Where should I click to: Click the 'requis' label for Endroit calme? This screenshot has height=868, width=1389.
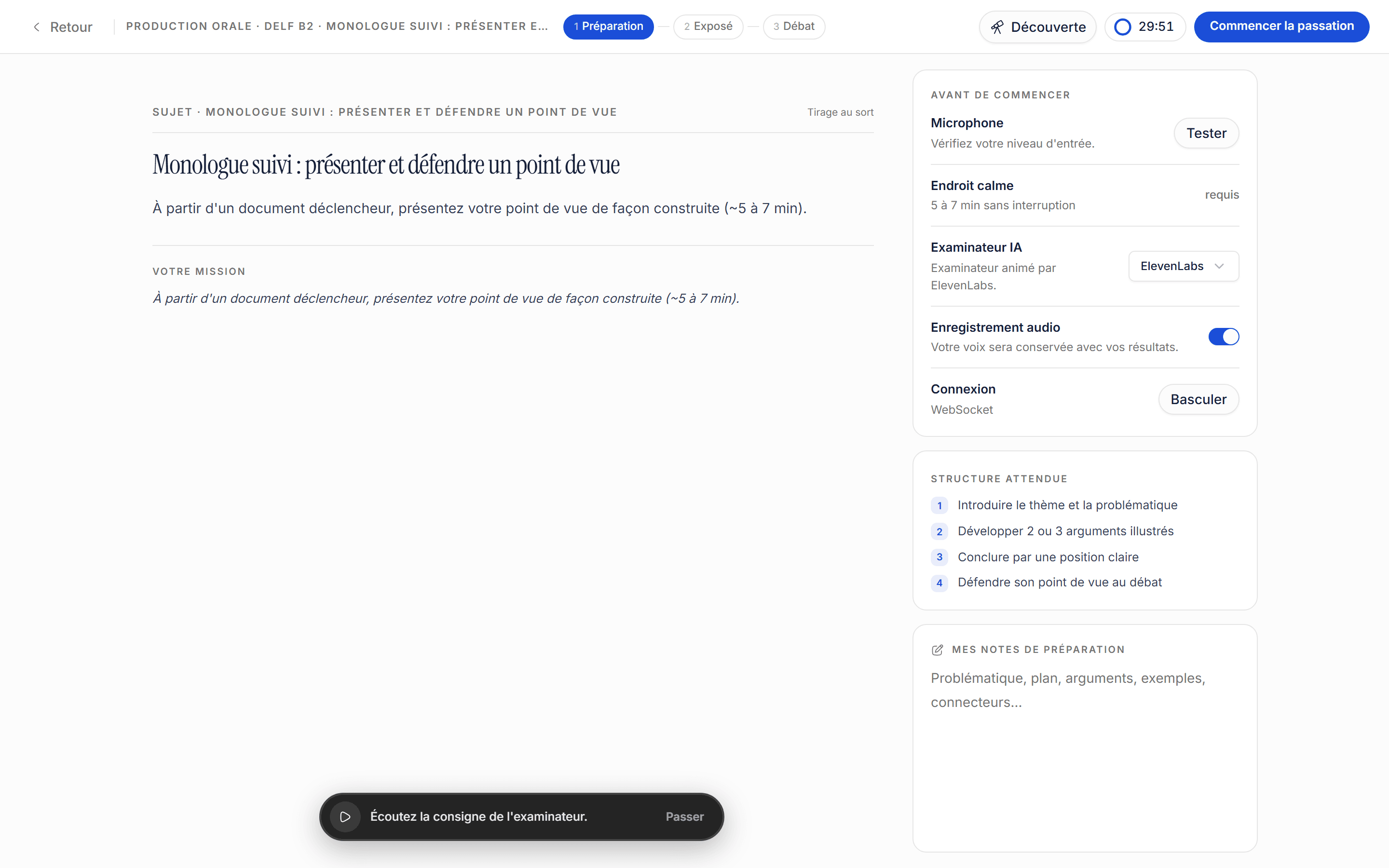[1221, 195]
